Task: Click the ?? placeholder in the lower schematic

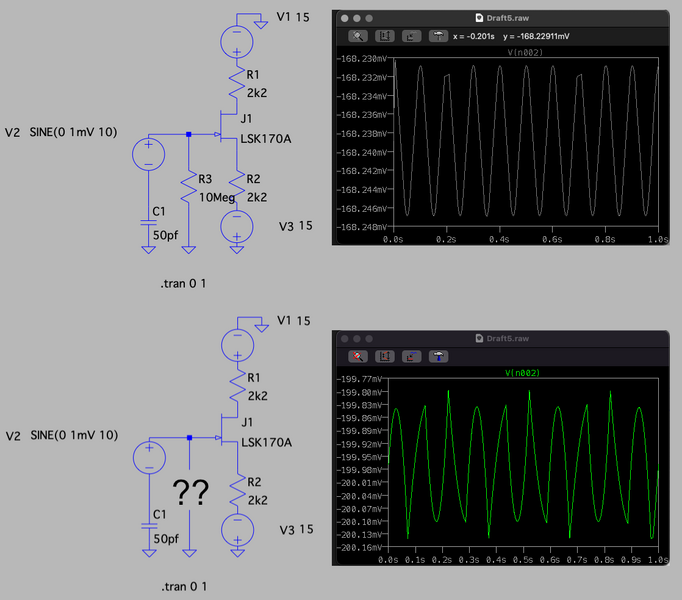Action: click(x=190, y=492)
